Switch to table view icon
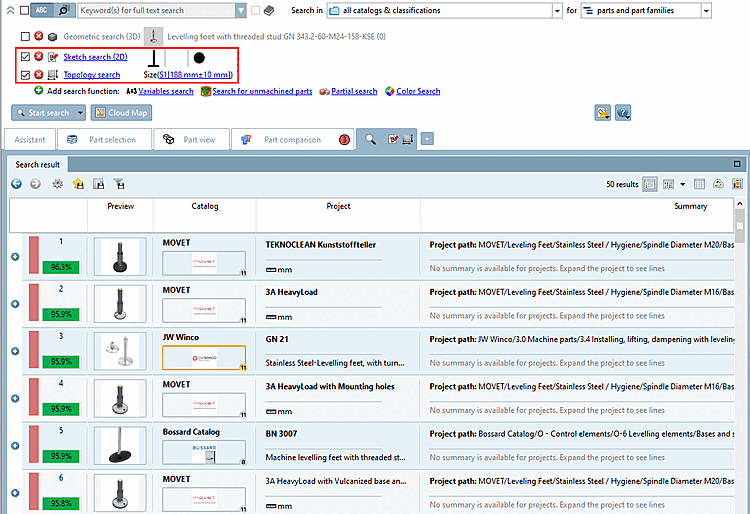 pyautogui.click(x=699, y=184)
